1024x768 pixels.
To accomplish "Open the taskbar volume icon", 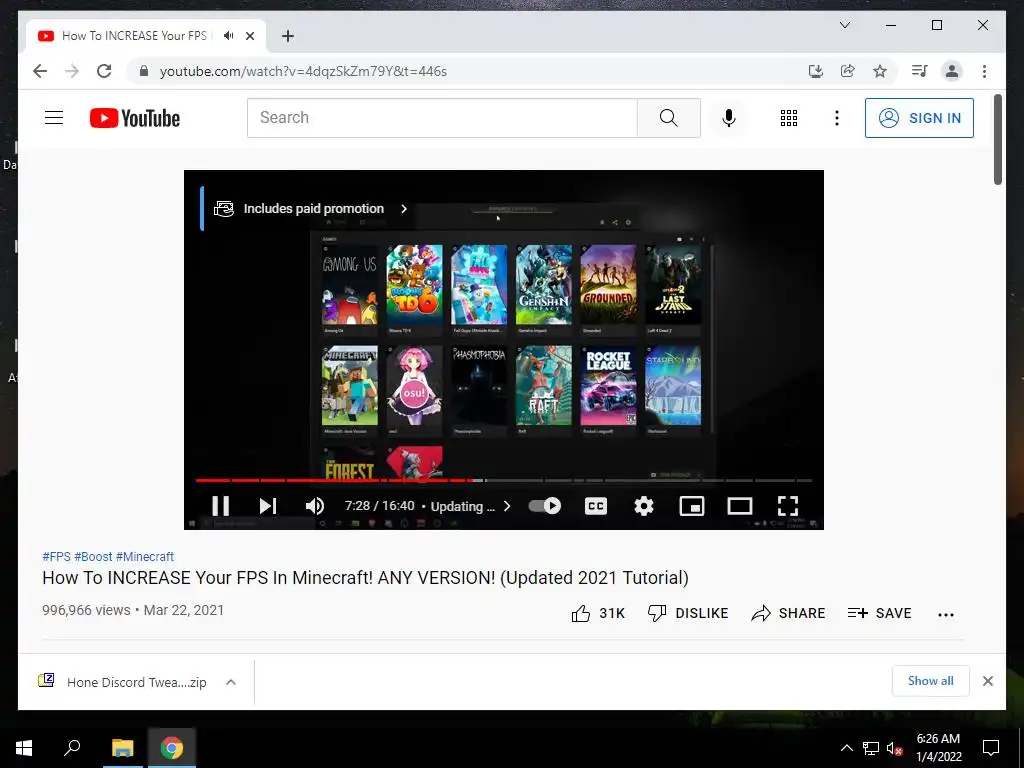I will coord(894,748).
